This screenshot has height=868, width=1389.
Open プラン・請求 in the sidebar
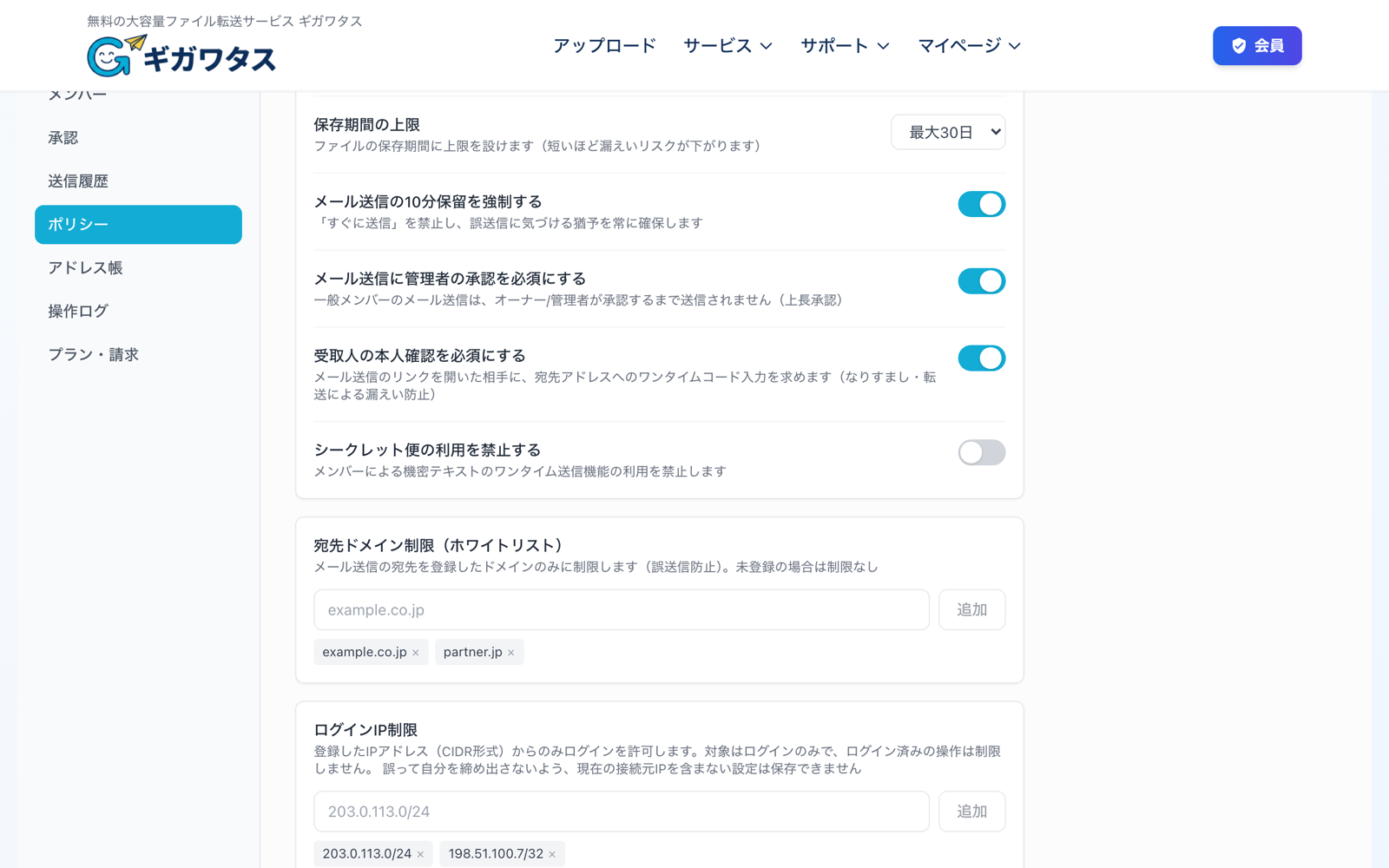tap(138, 355)
